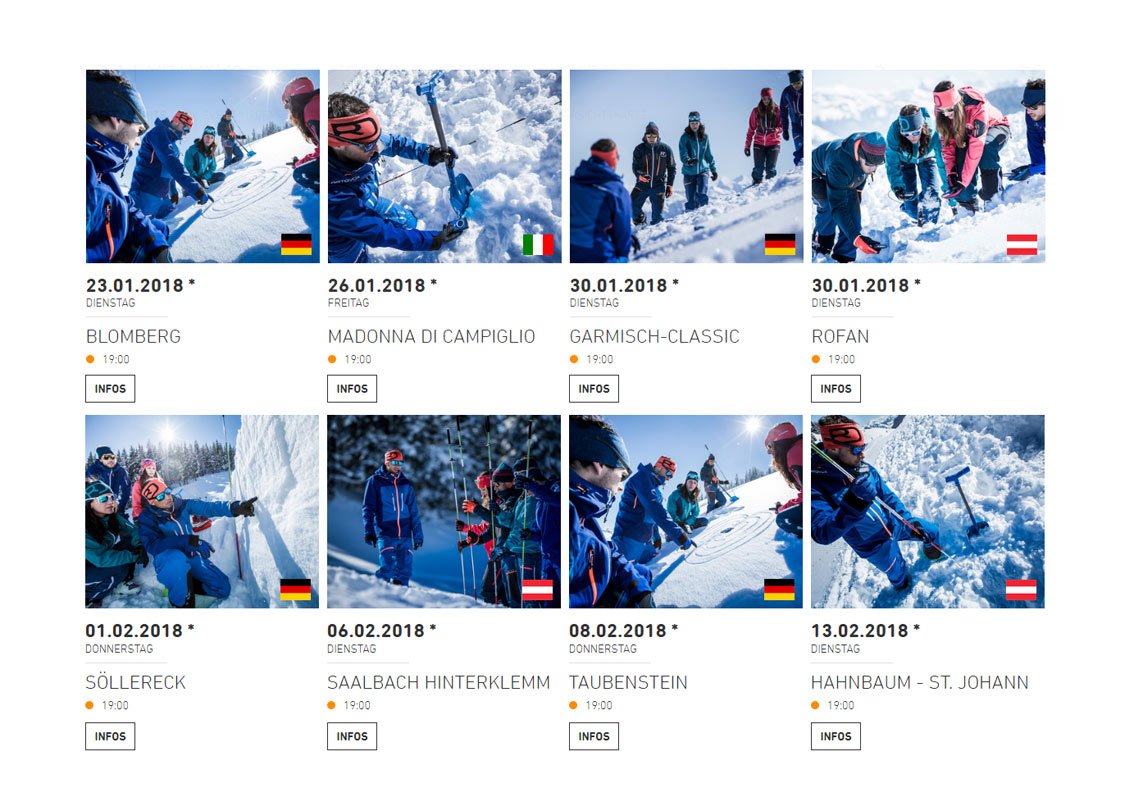This screenshot has width=1134, height=797.
Task: Click the Austrian flag on Saalbach Hinterklemm photo
Action: coord(537,590)
